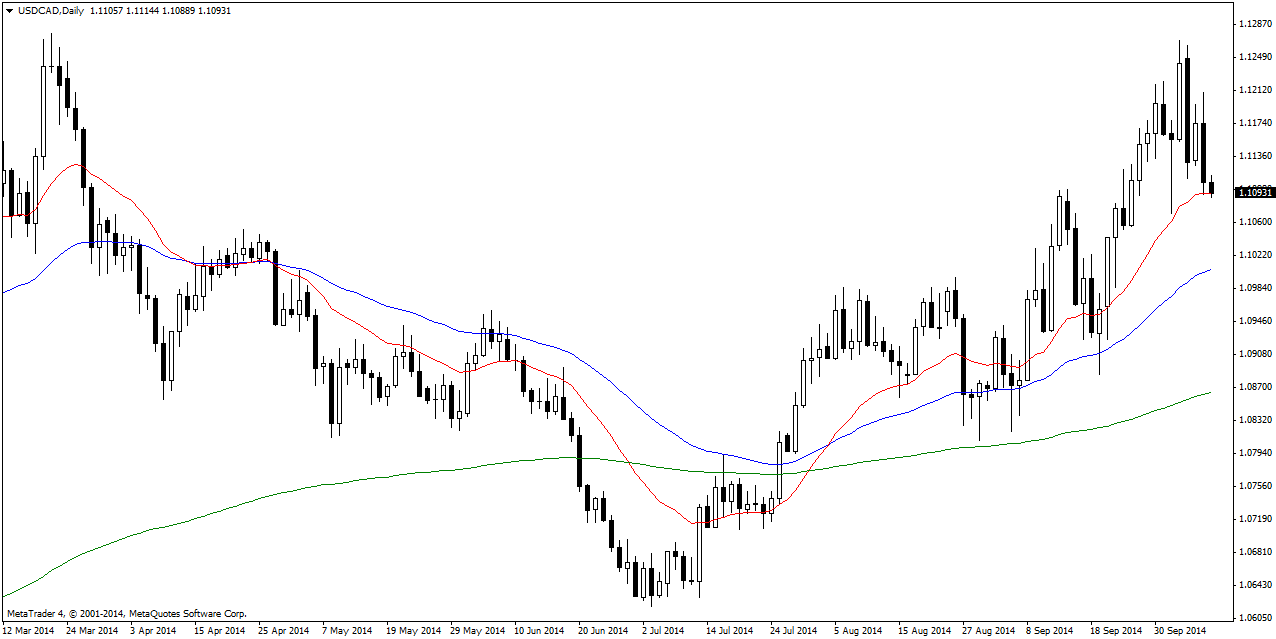1276x639 pixels.
Task: Select the 1.11740 price axis label
Action: pyautogui.click(x=1254, y=123)
